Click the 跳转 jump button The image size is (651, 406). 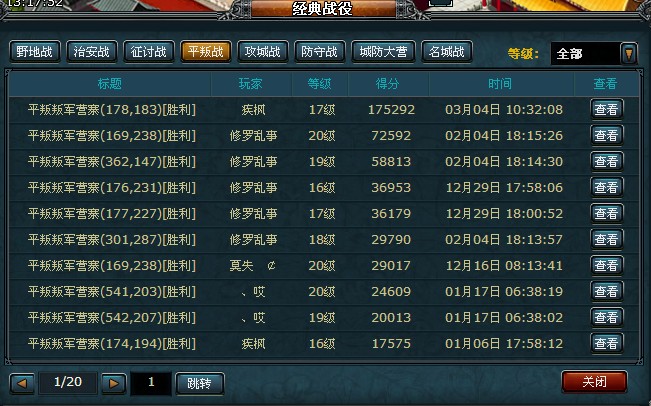click(200, 383)
